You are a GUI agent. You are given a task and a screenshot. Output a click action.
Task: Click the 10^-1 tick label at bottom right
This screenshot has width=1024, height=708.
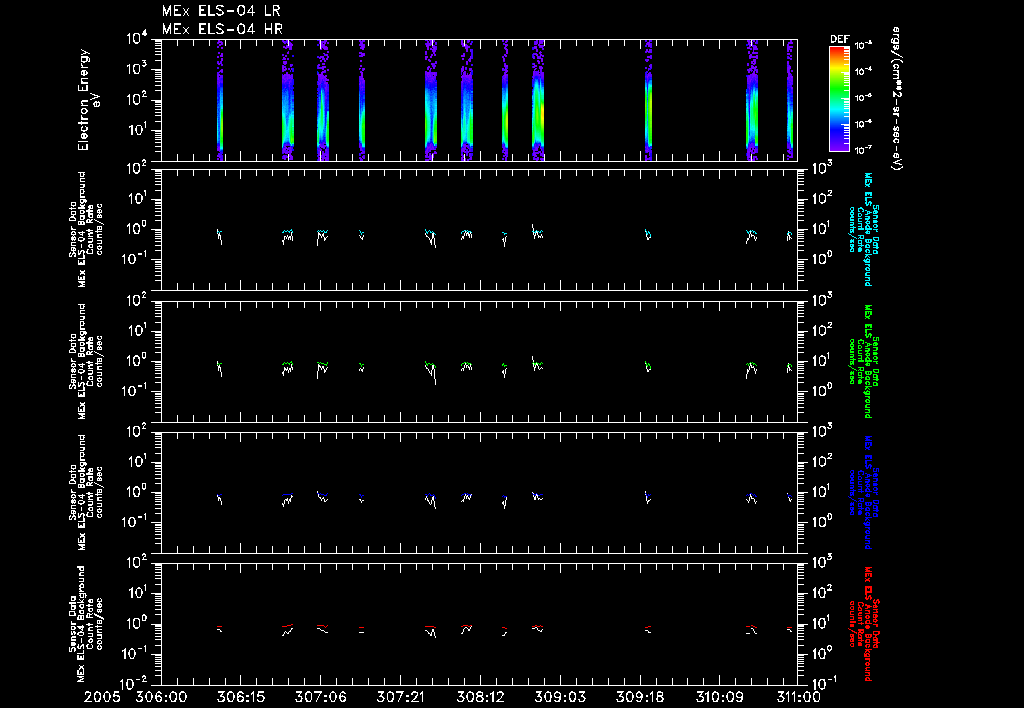822,683
